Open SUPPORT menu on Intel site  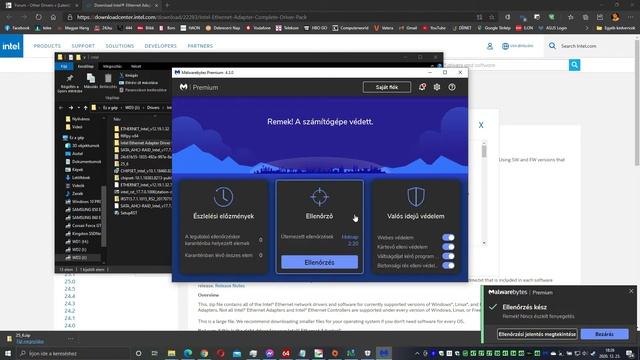pos(83,46)
